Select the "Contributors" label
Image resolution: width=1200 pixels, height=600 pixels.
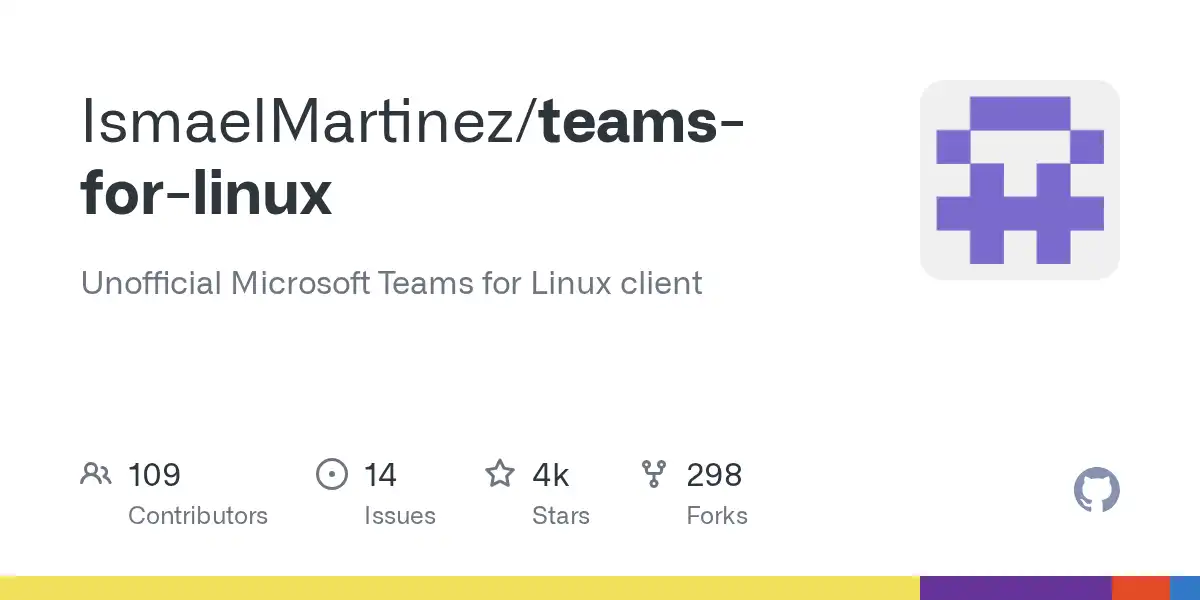[x=198, y=516]
